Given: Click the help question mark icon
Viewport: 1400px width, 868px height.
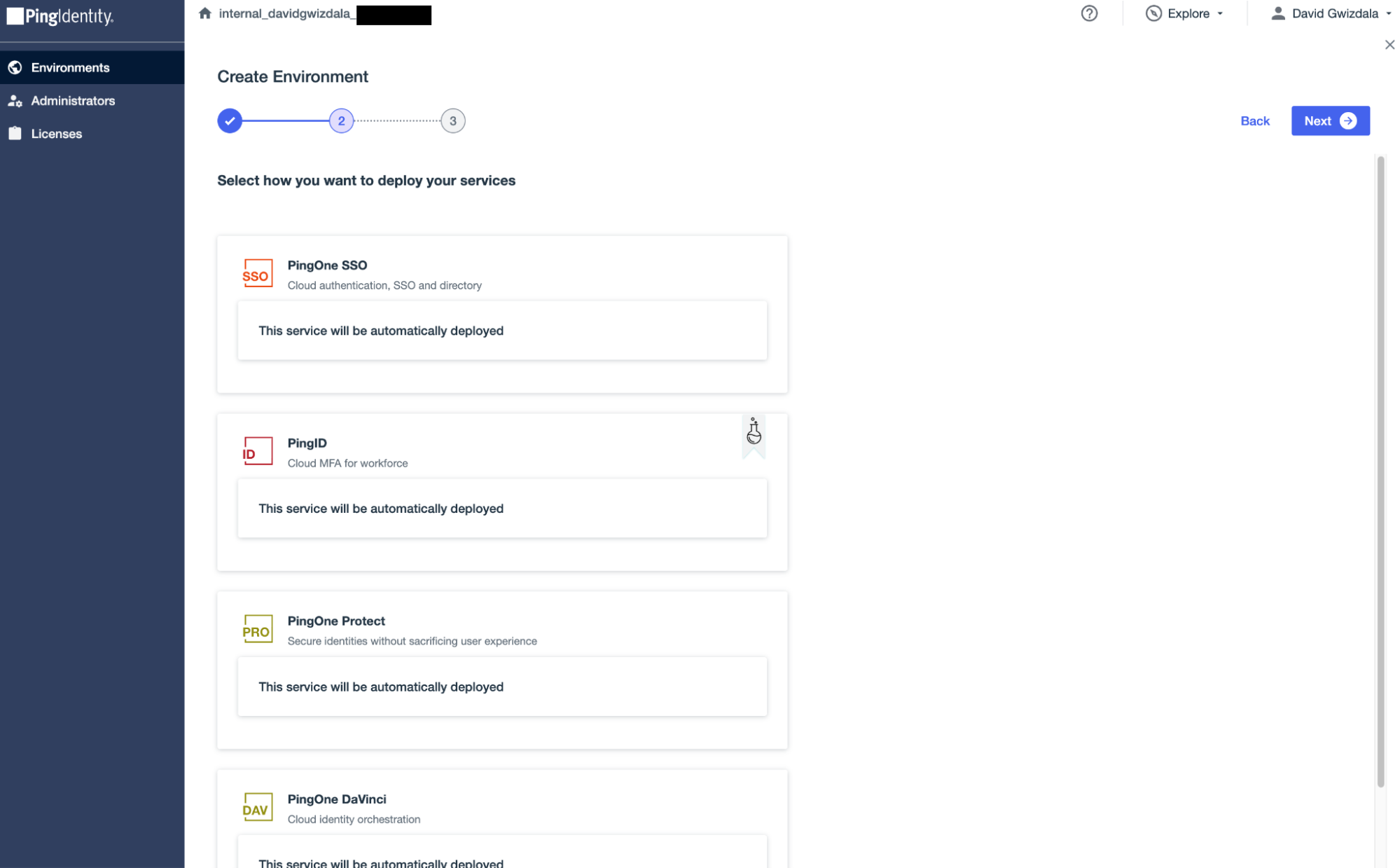Looking at the screenshot, I should pos(1089,14).
